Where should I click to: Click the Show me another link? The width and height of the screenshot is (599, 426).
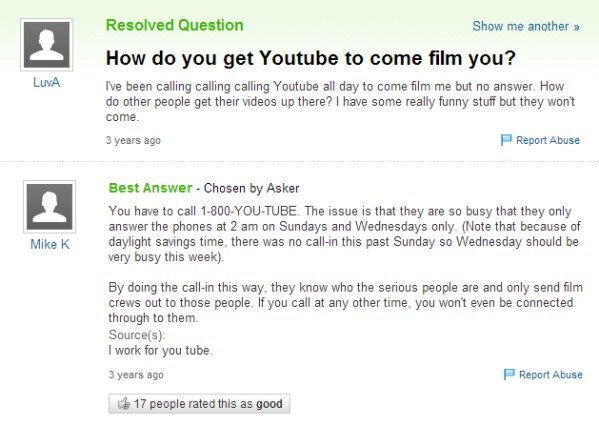(x=526, y=26)
